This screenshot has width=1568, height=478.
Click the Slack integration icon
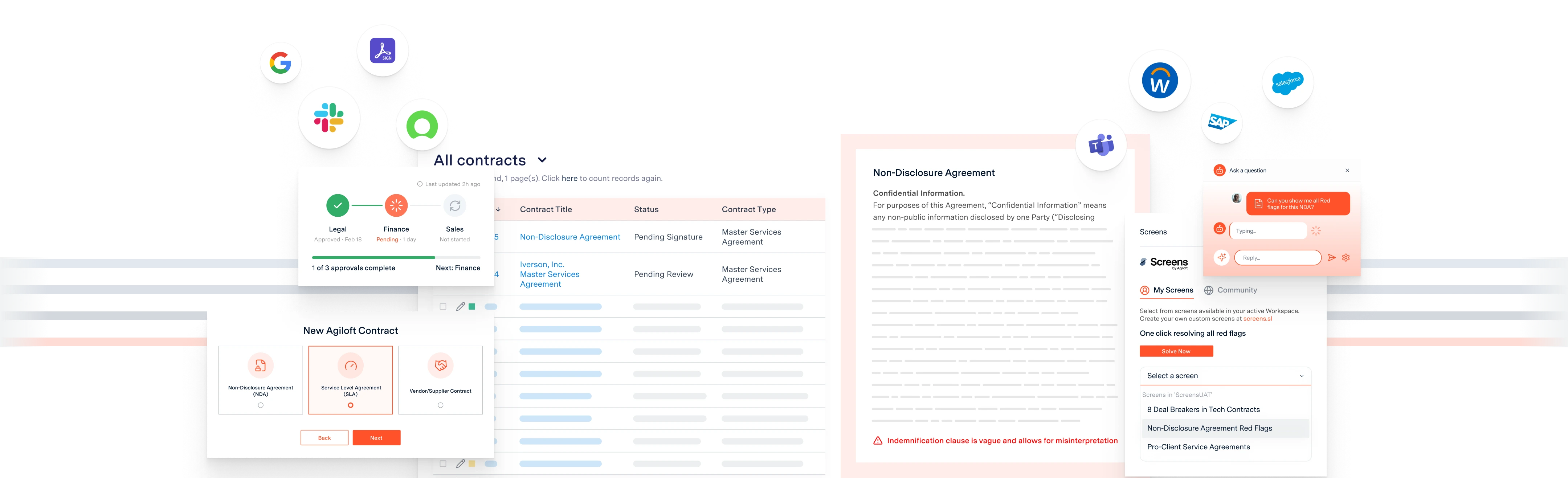click(x=329, y=118)
